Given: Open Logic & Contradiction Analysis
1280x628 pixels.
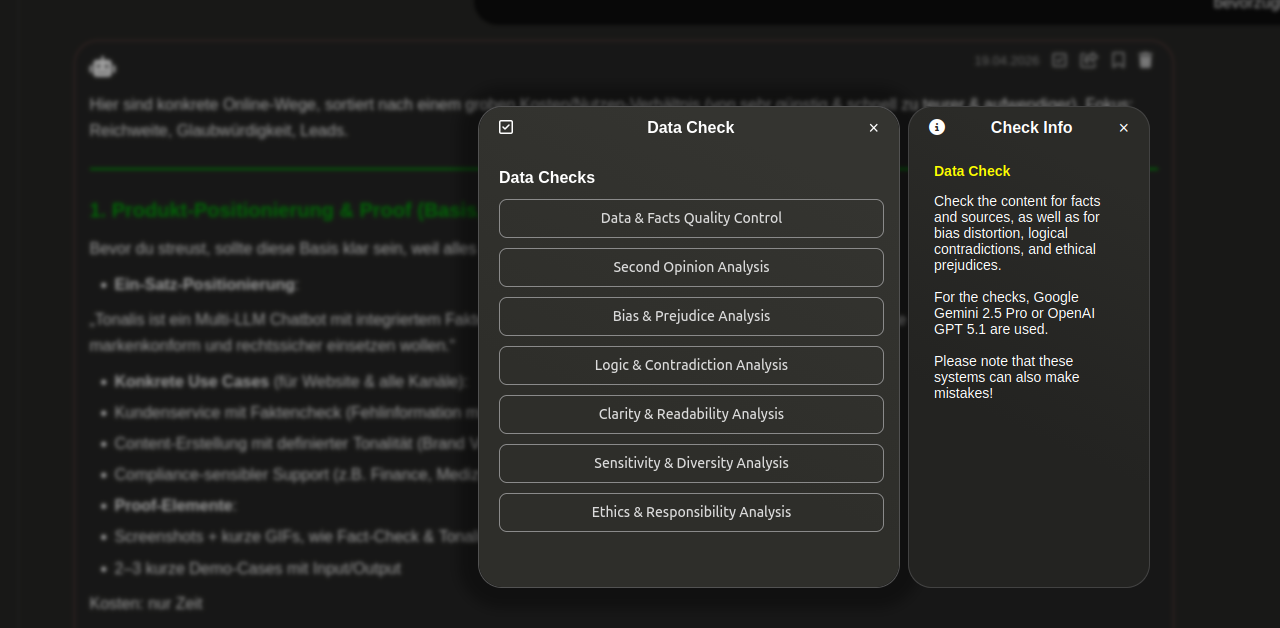Looking at the screenshot, I should pyautogui.click(x=691, y=365).
